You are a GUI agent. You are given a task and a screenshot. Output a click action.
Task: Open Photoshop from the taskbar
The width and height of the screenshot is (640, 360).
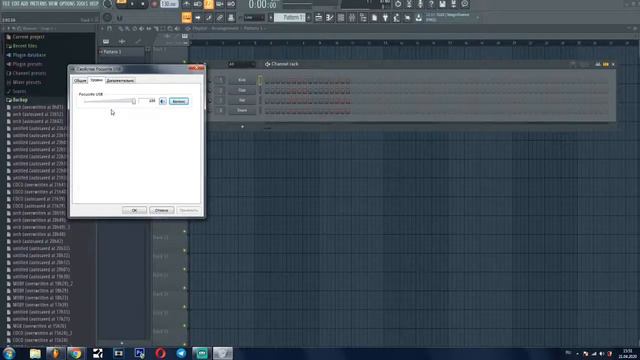click(x=139, y=353)
